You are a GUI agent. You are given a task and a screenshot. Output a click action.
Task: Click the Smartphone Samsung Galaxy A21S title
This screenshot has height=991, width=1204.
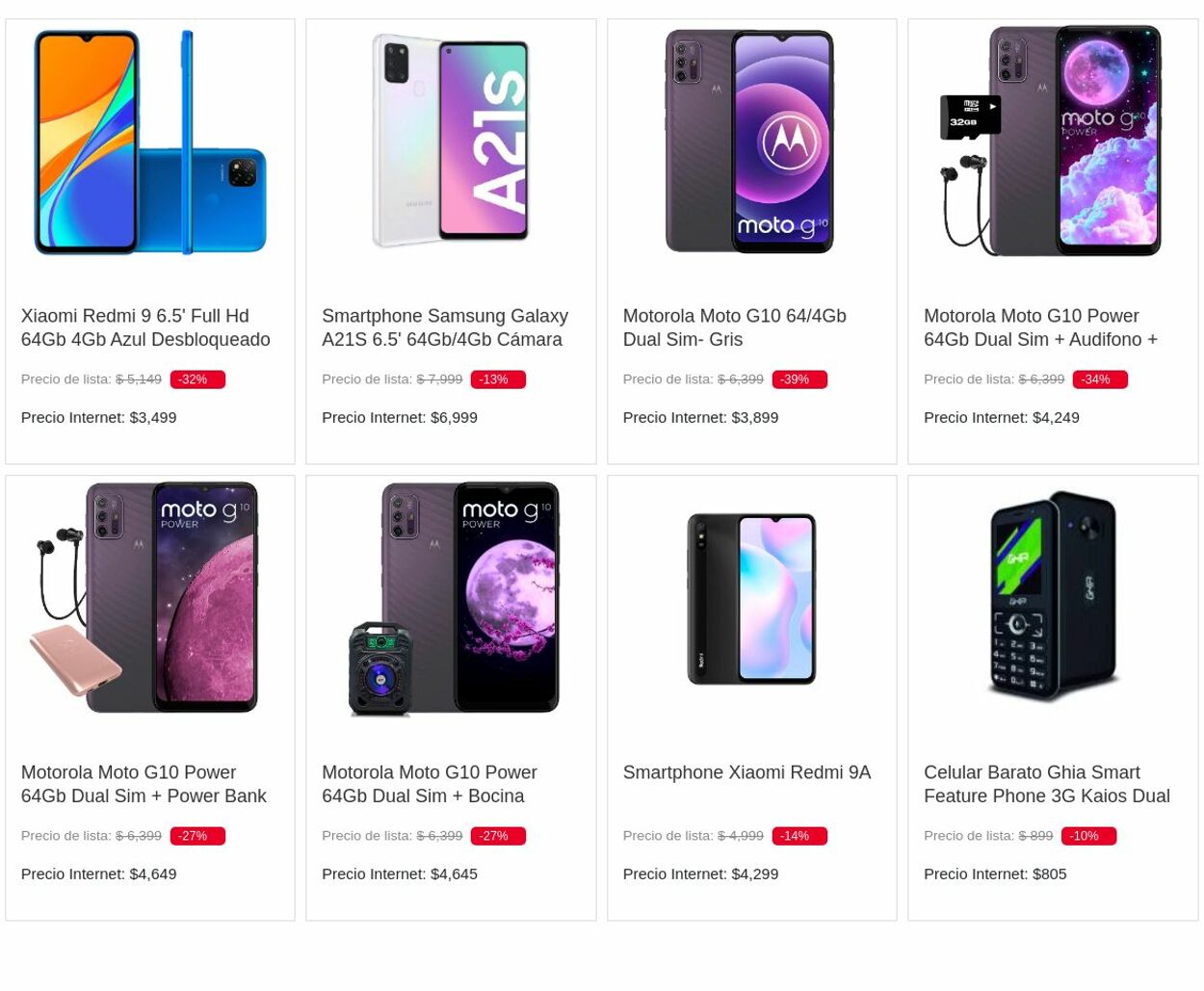[445, 327]
